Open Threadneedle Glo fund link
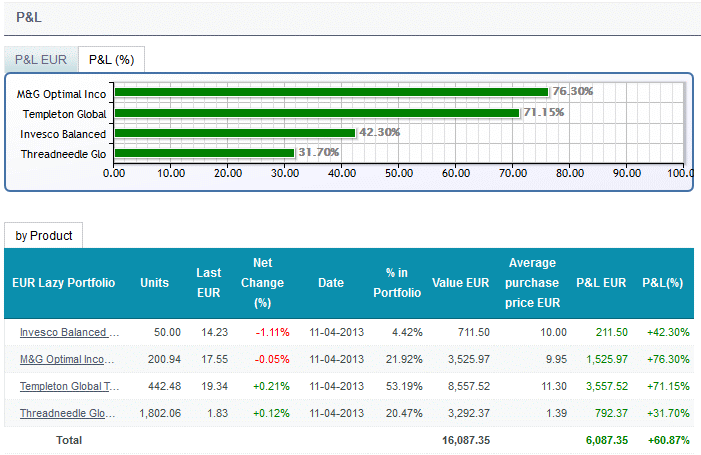 pos(68,413)
